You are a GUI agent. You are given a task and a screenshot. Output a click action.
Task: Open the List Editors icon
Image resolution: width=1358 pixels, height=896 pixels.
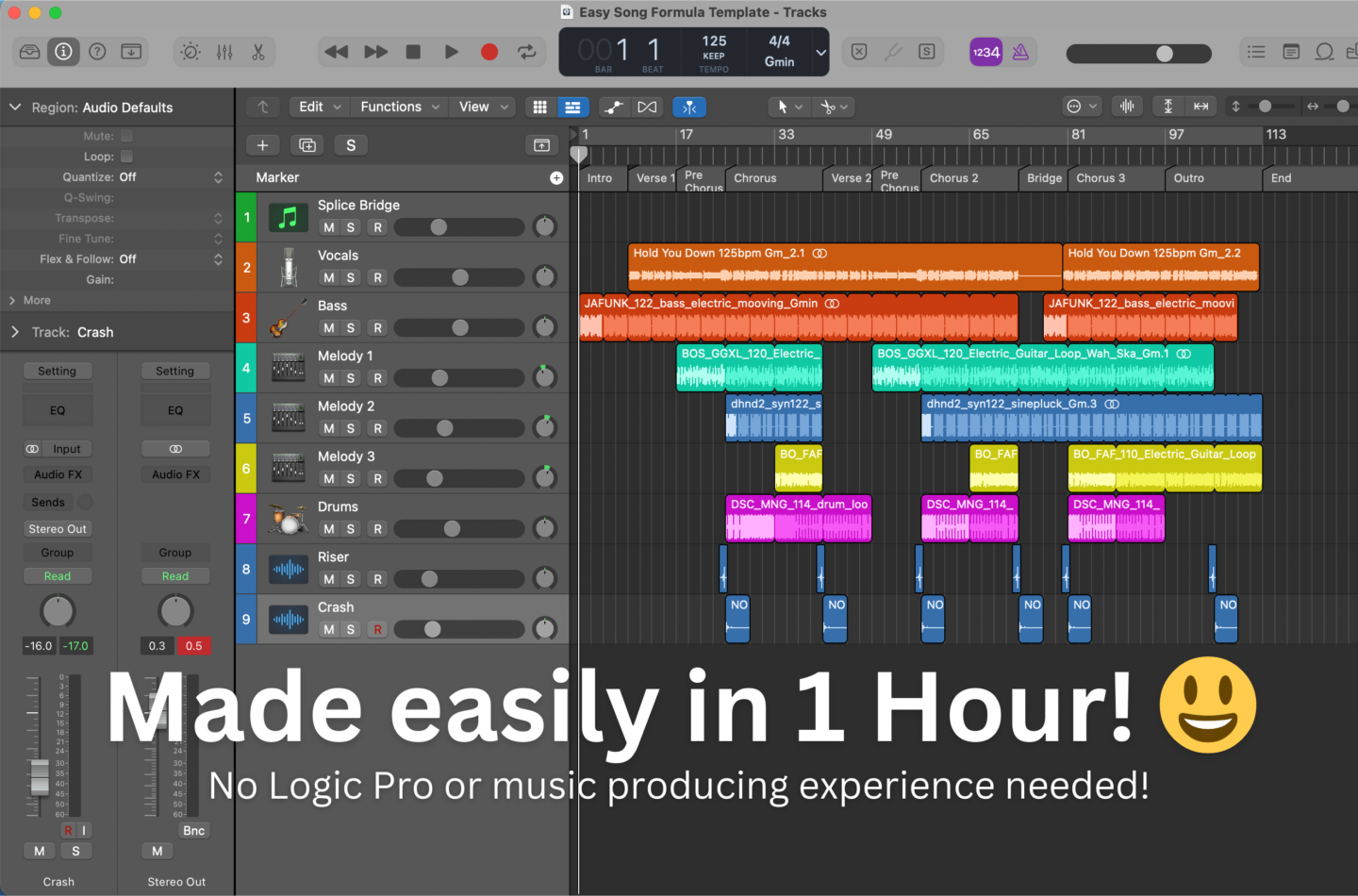1256,52
